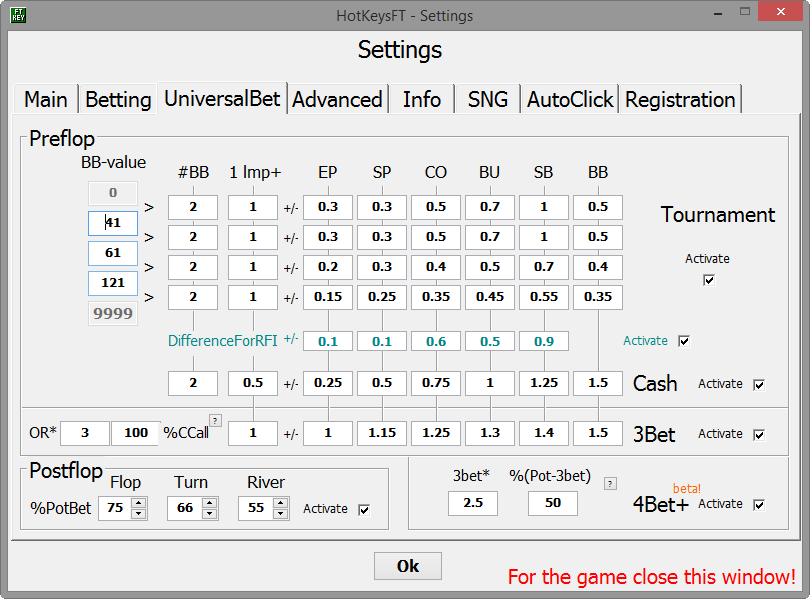Click the last tournament row EP field 0.15
This screenshot has height=599, width=810.
click(328, 297)
